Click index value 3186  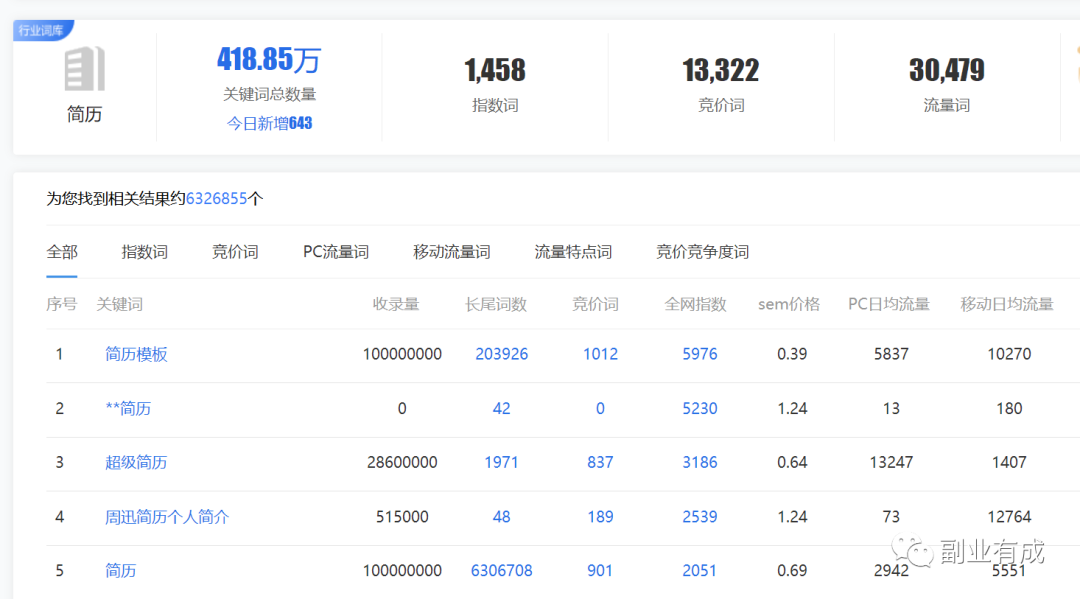(x=700, y=462)
